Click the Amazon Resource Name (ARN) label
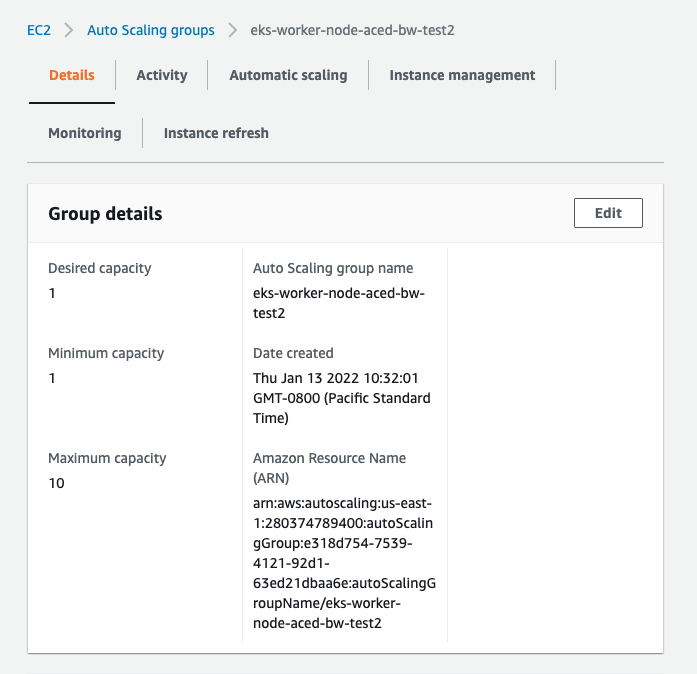This screenshot has height=674, width=697. [x=329, y=468]
